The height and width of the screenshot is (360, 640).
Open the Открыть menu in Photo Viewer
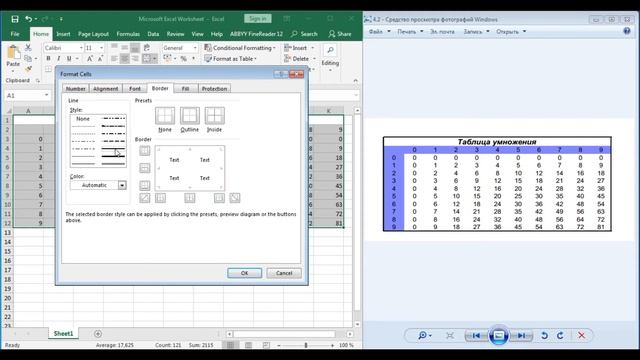pos(511,31)
